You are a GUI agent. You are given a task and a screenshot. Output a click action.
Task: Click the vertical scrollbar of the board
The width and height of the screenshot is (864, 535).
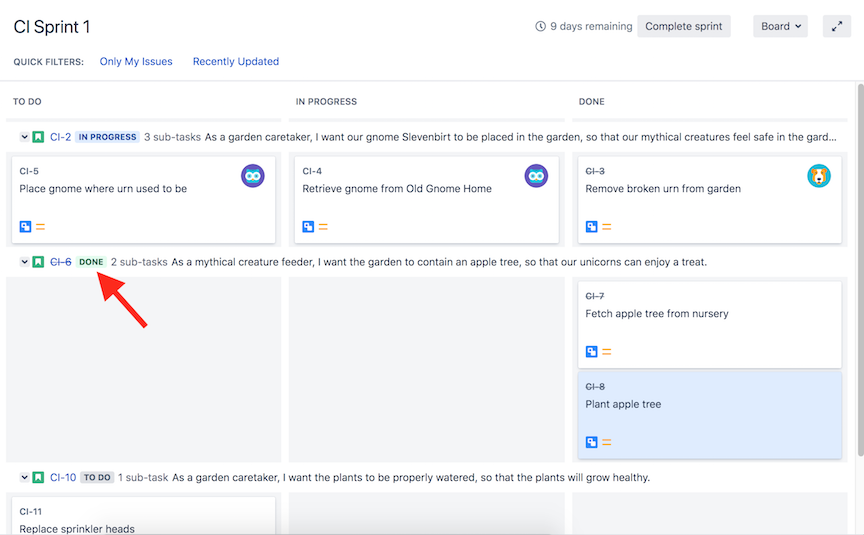pos(860,270)
